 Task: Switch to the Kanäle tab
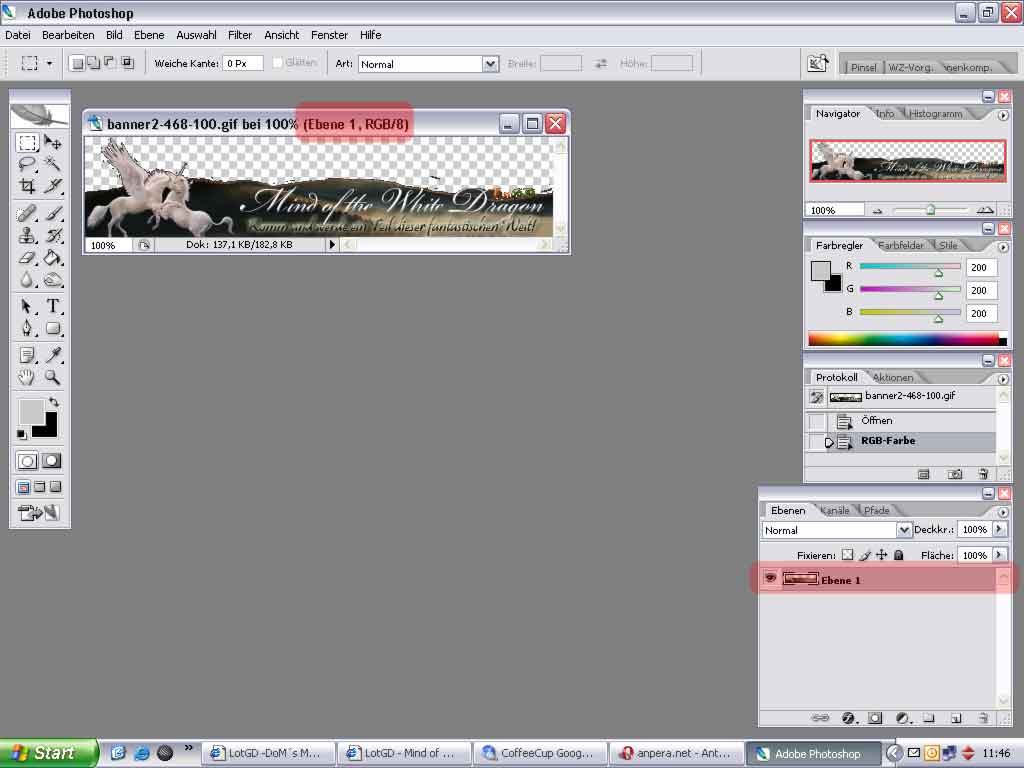pos(834,510)
